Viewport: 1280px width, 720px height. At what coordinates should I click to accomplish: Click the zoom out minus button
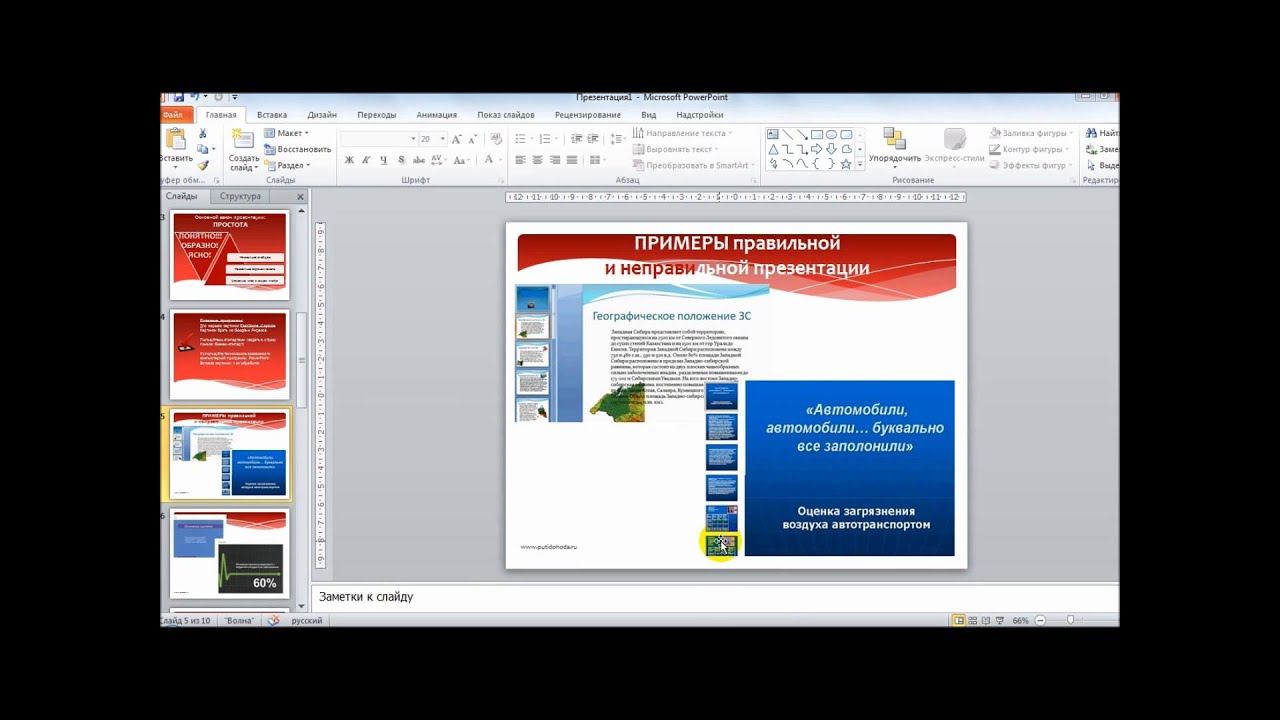pyautogui.click(x=1041, y=620)
